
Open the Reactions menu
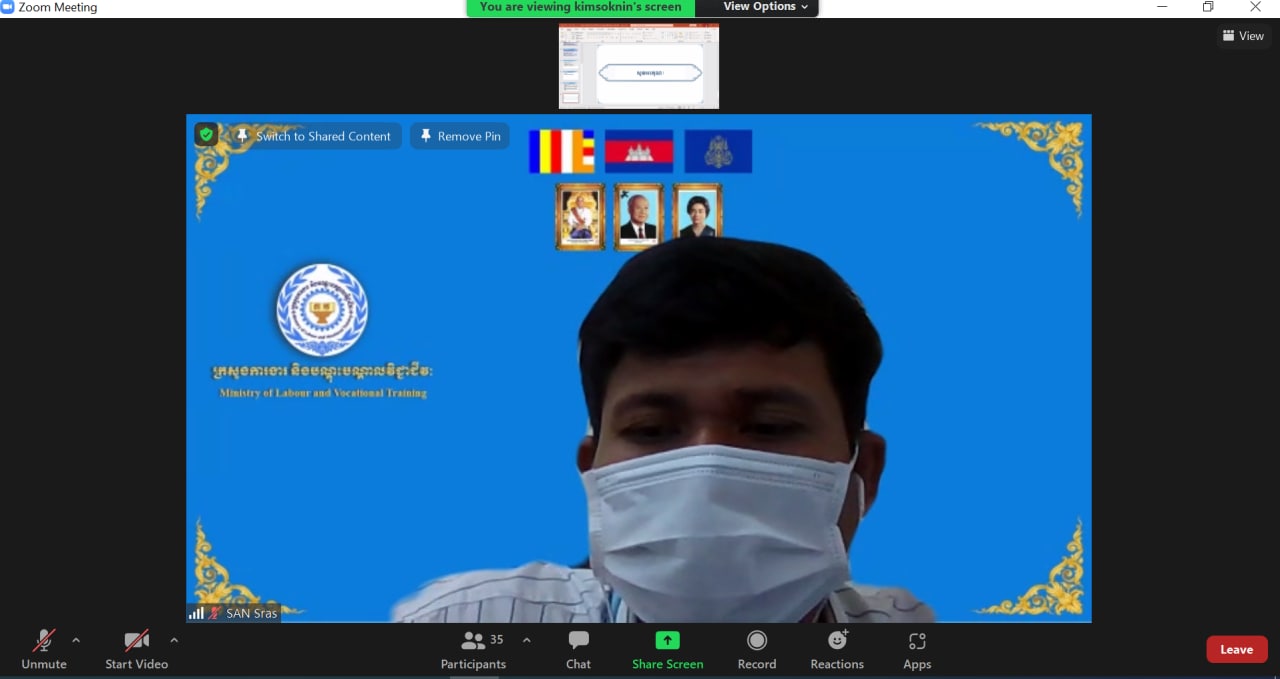837,641
